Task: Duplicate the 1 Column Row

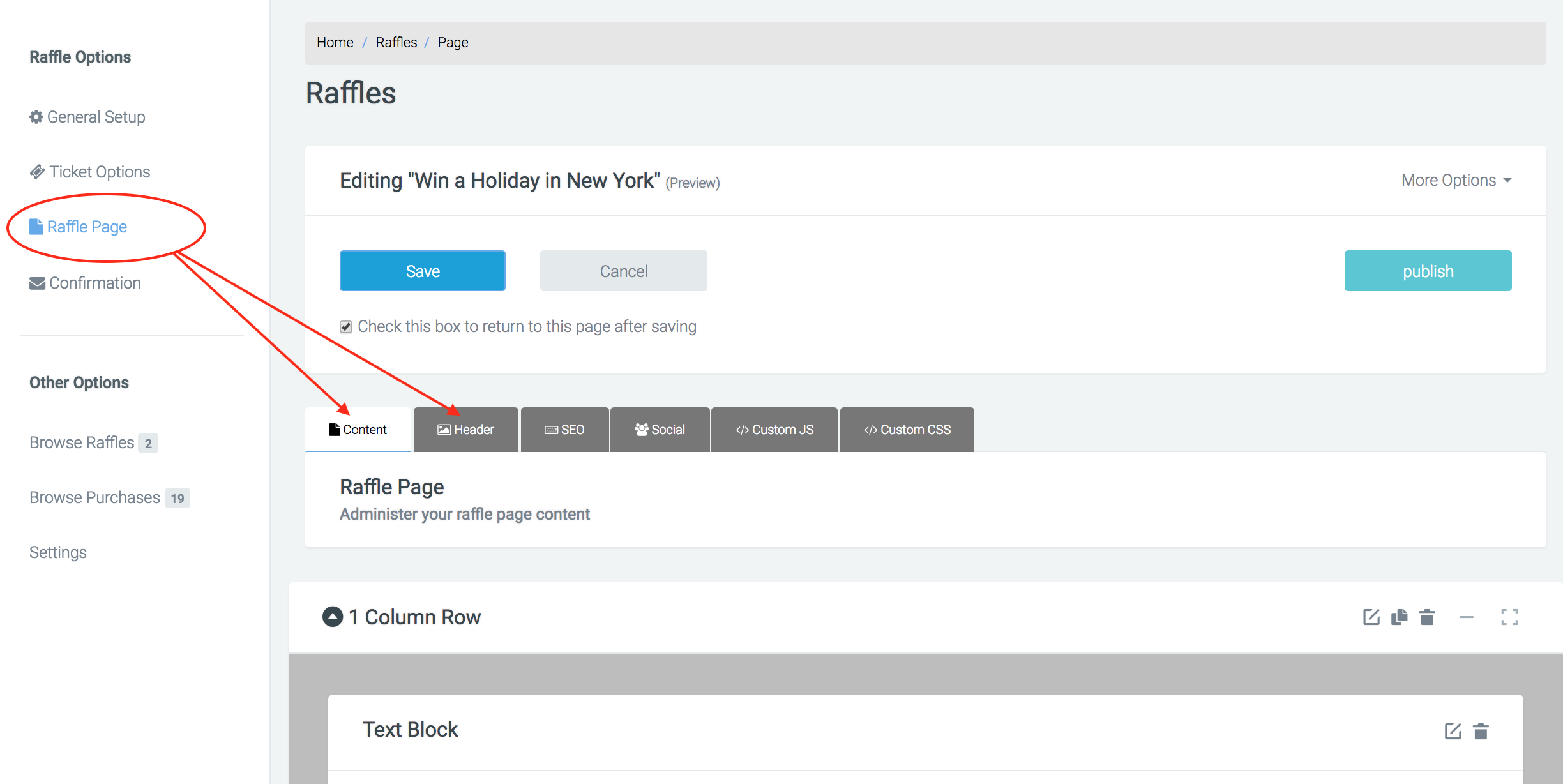Action: [1399, 617]
